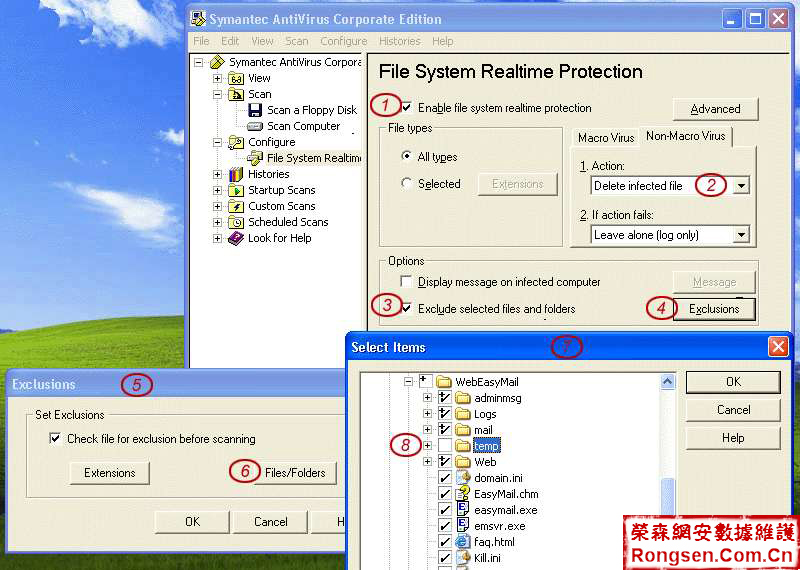The width and height of the screenshot is (800, 570).
Task: Toggle Enable file system realtime protection checkbox
Action: [x=407, y=108]
